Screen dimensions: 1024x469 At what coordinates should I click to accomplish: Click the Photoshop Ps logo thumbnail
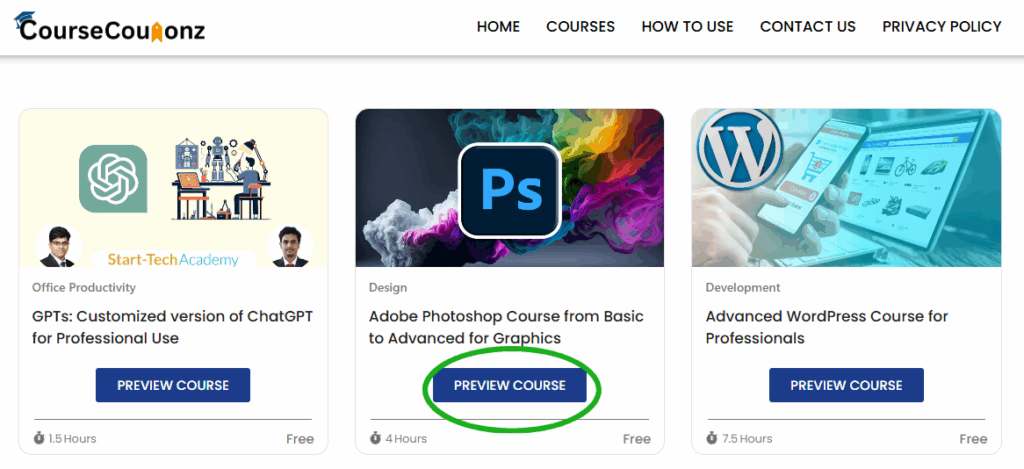click(509, 188)
